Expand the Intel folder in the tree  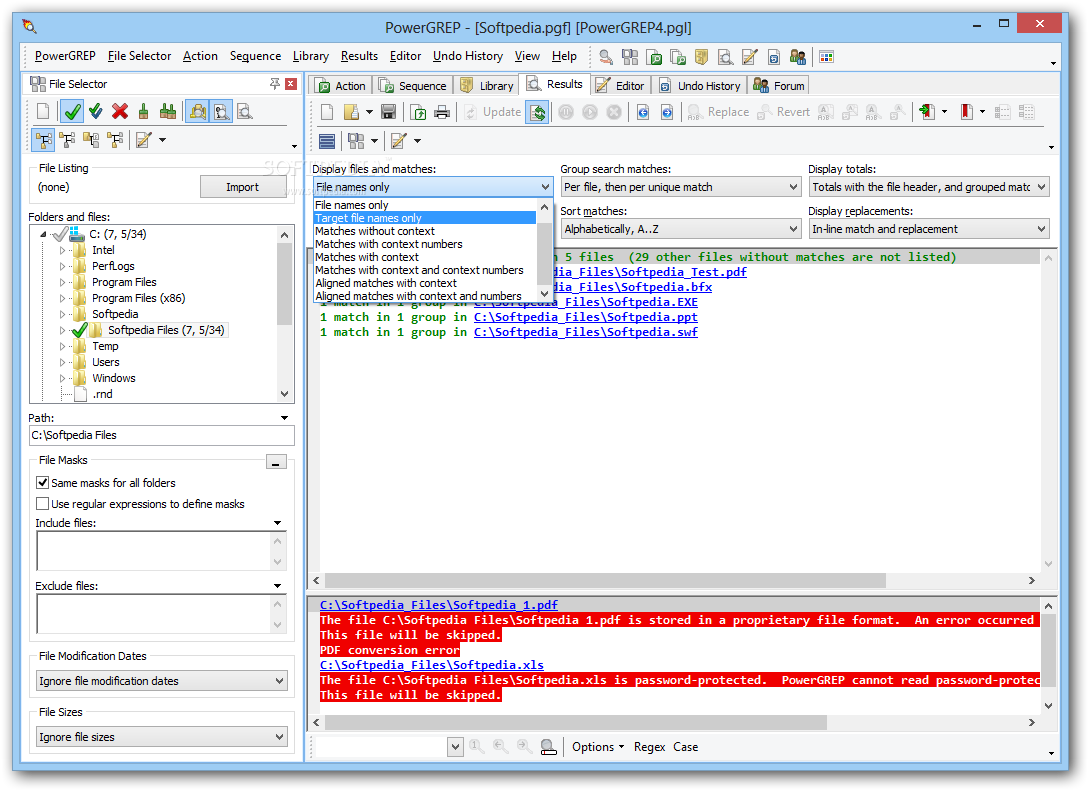(x=63, y=250)
